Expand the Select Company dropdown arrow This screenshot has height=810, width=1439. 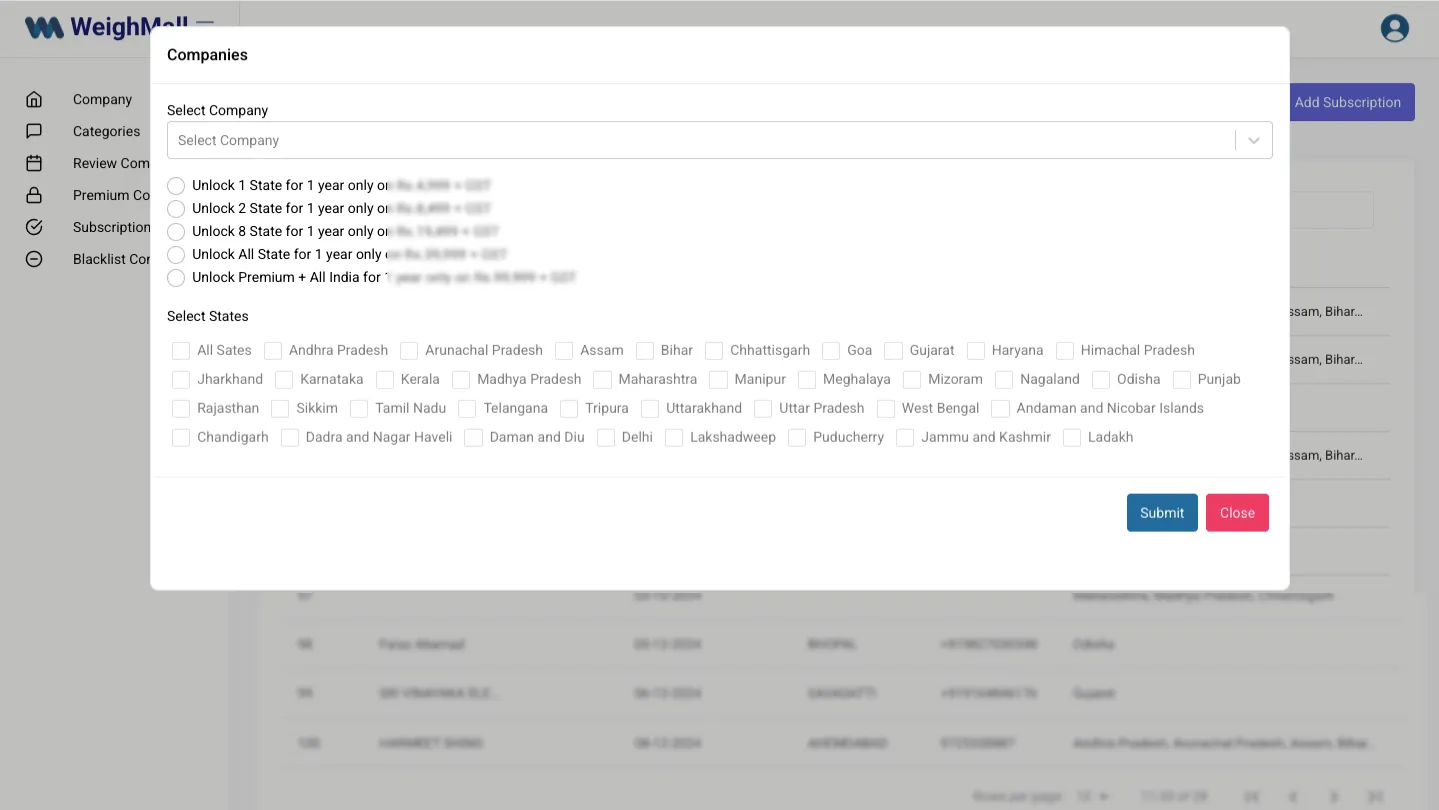tap(1253, 141)
